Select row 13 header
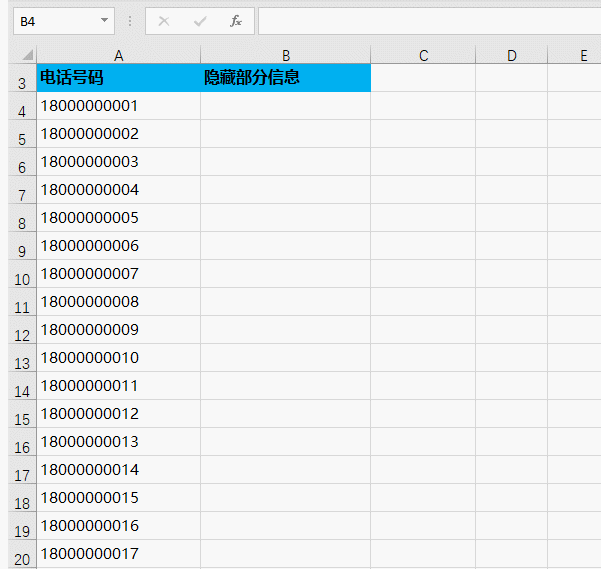 point(22,357)
